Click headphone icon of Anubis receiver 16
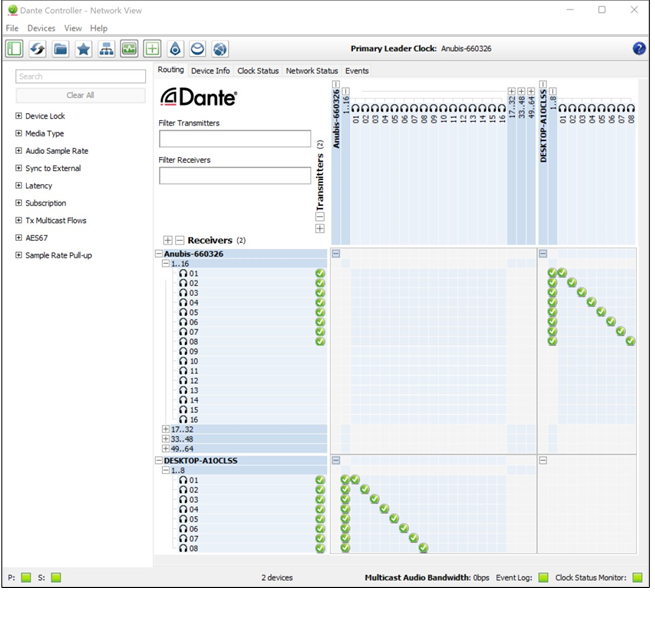 [183, 419]
